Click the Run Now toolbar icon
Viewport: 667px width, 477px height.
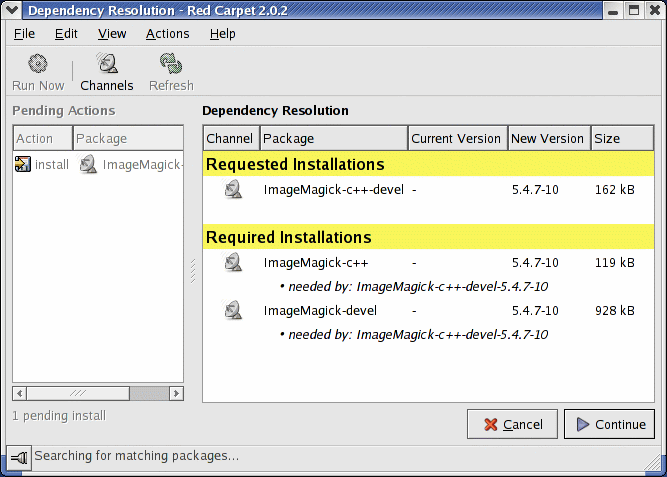tap(38, 66)
